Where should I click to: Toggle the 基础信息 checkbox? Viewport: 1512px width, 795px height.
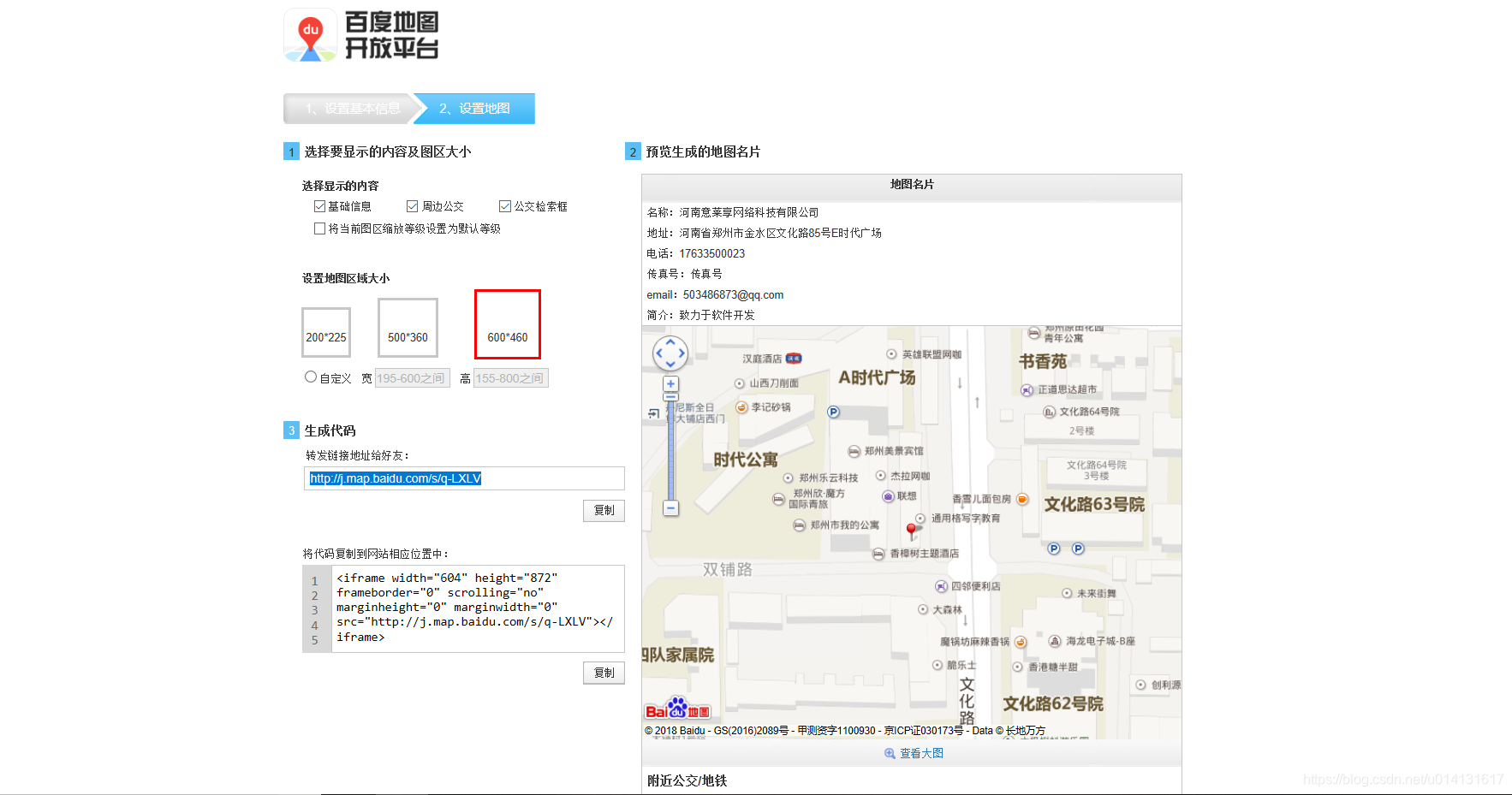click(319, 206)
